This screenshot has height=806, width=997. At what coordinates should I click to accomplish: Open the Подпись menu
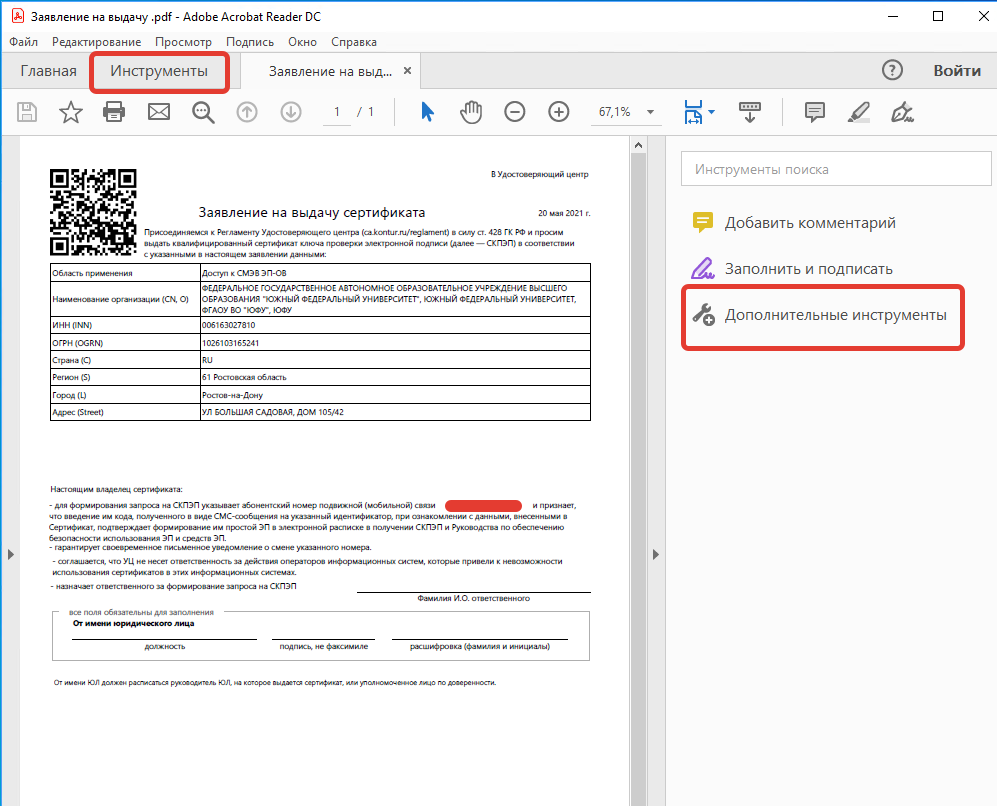click(x=250, y=42)
